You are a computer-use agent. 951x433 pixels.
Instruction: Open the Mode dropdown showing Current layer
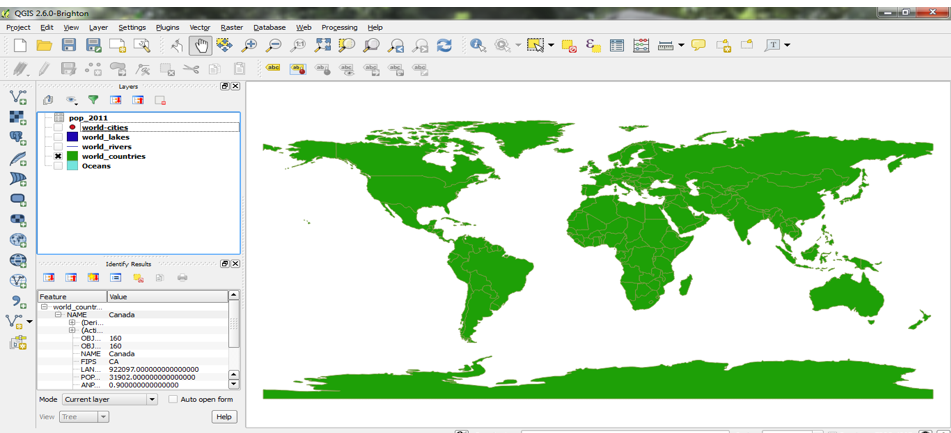(109, 399)
